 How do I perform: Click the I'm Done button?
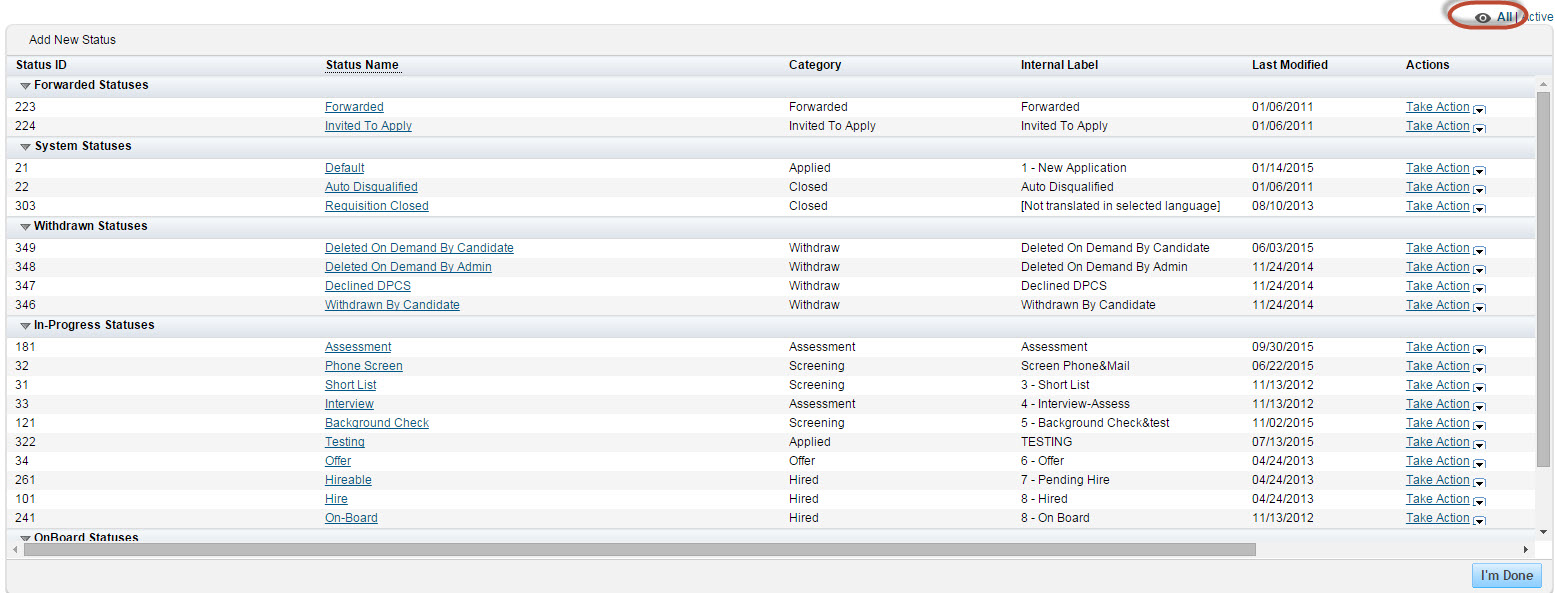[1506, 576]
